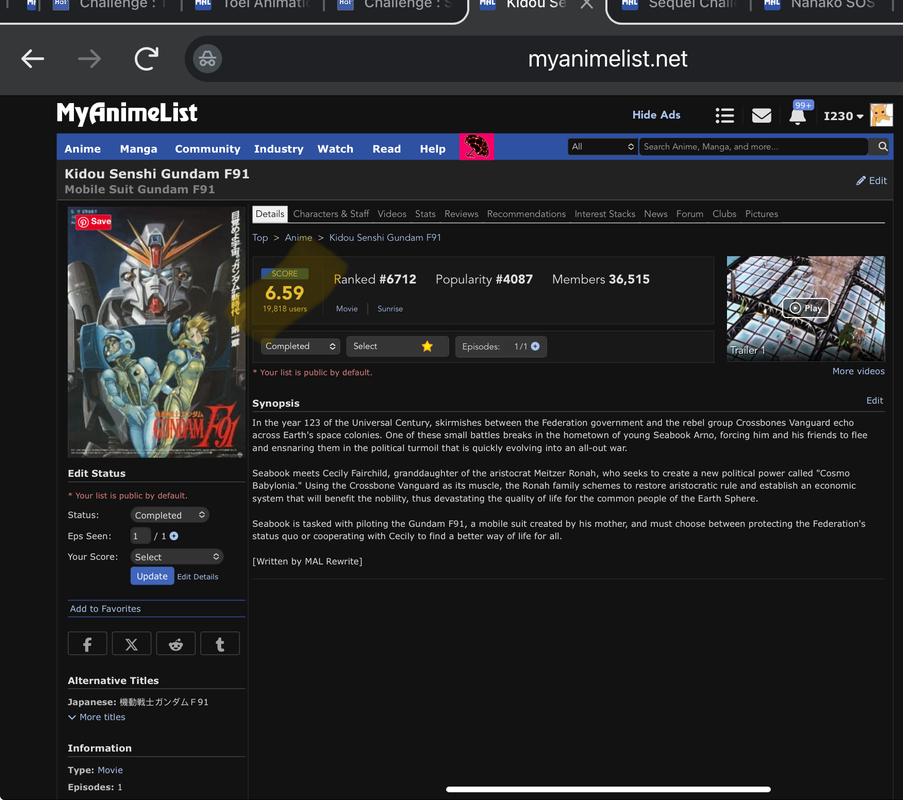The image size is (903, 800).
Task: Open Your Score Select dropdown
Action: pos(177,557)
